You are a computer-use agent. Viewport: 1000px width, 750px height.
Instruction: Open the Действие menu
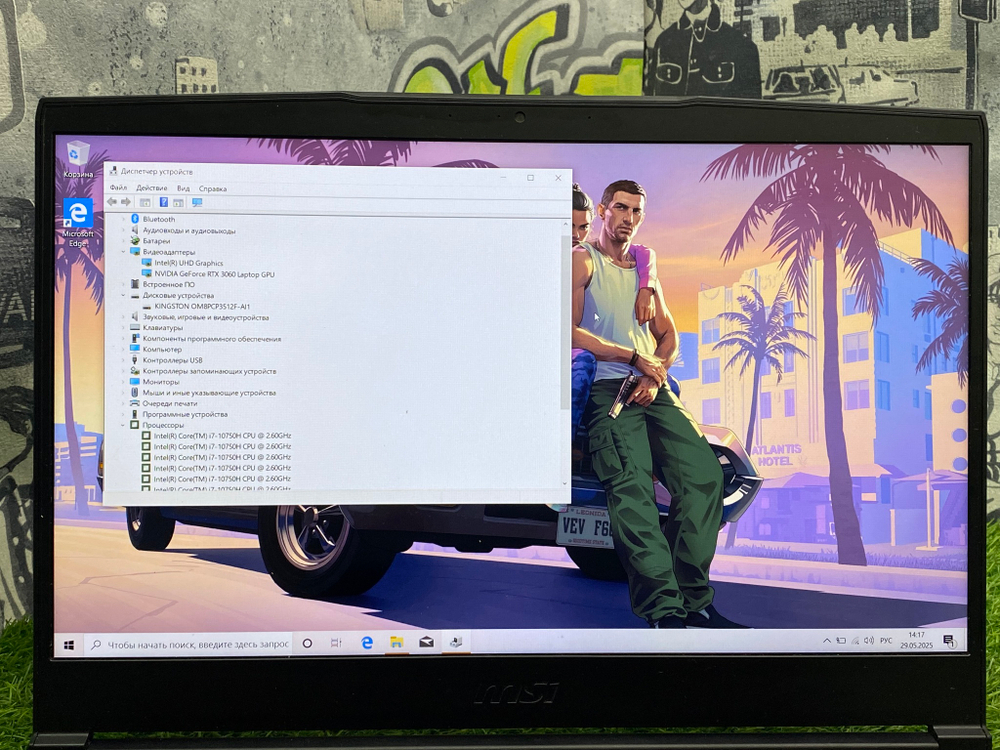[x=153, y=188]
